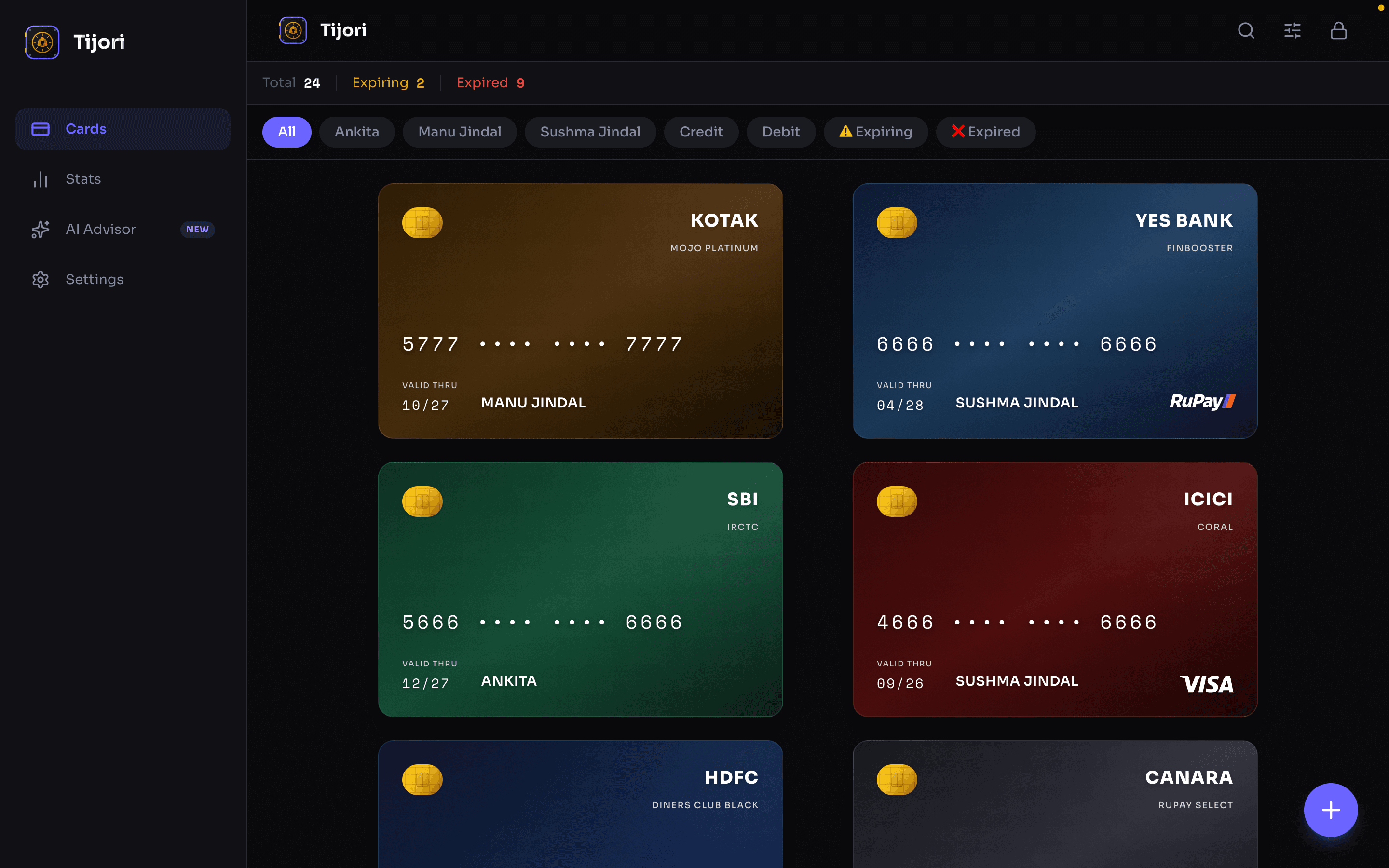The image size is (1389, 868).
Task: Open the Kotak Mojo Platinum card
Action: point(580,311)
